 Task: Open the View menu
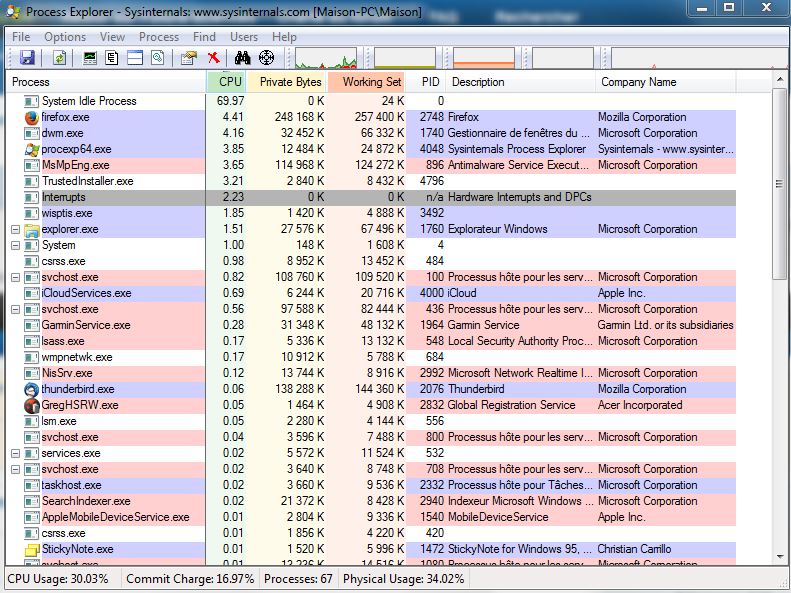[x=112, y=37]
